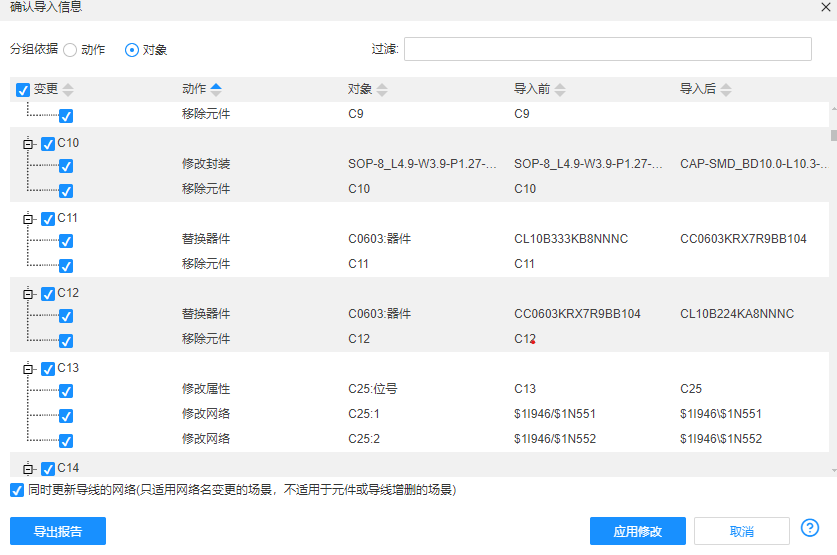Viewport: 837px width, 555px height.
Task: Sort by the 导入后 column arrows
Action: pyautogui.click(x=726, y=90)
